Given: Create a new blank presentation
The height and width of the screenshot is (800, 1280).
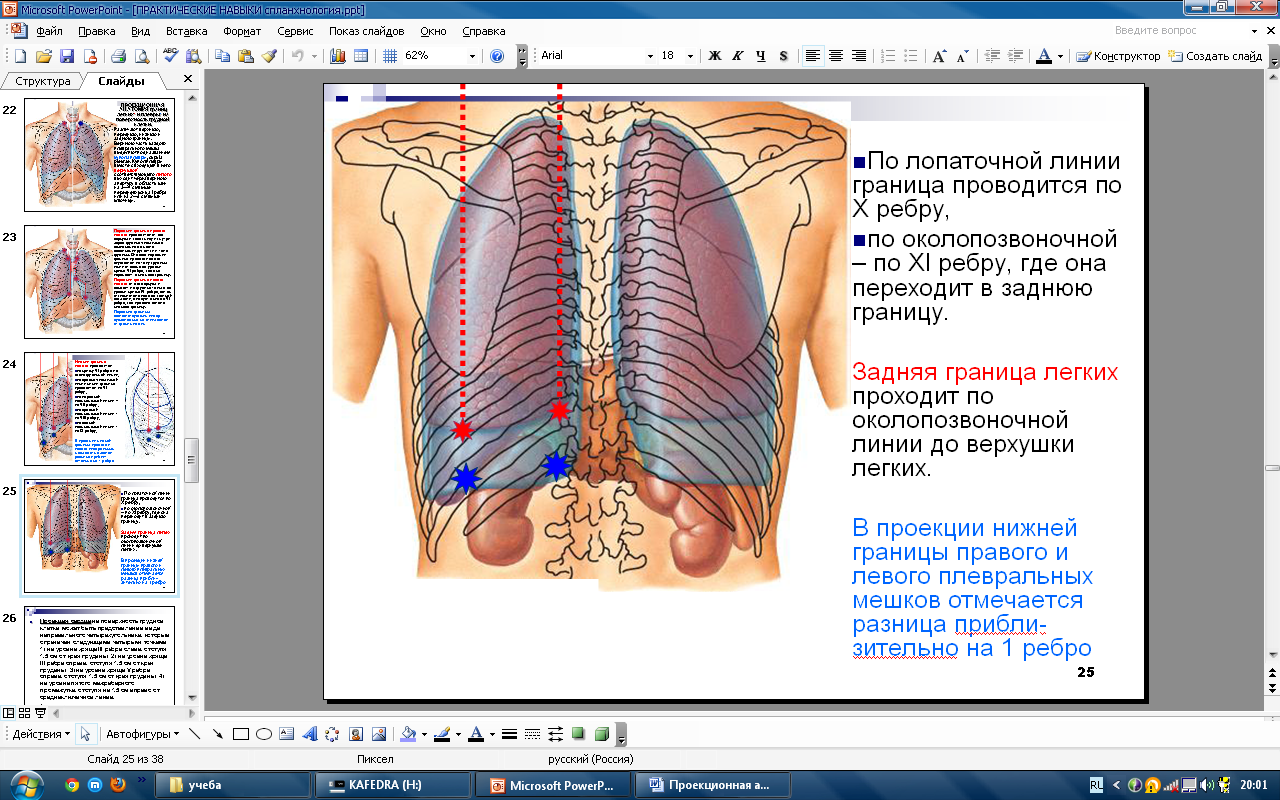Looking at the screenshot, I should pyautogui.click(x=21, y=56).
